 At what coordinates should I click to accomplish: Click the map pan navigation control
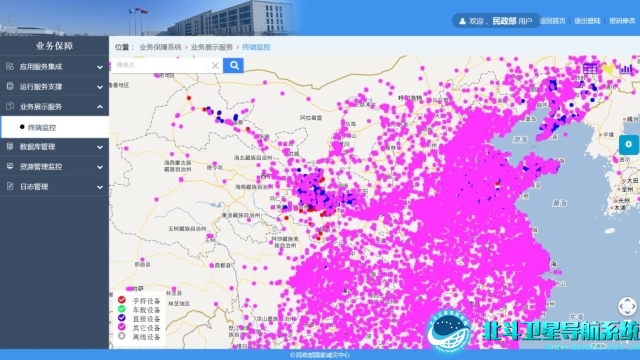click(x=627, y=306)
